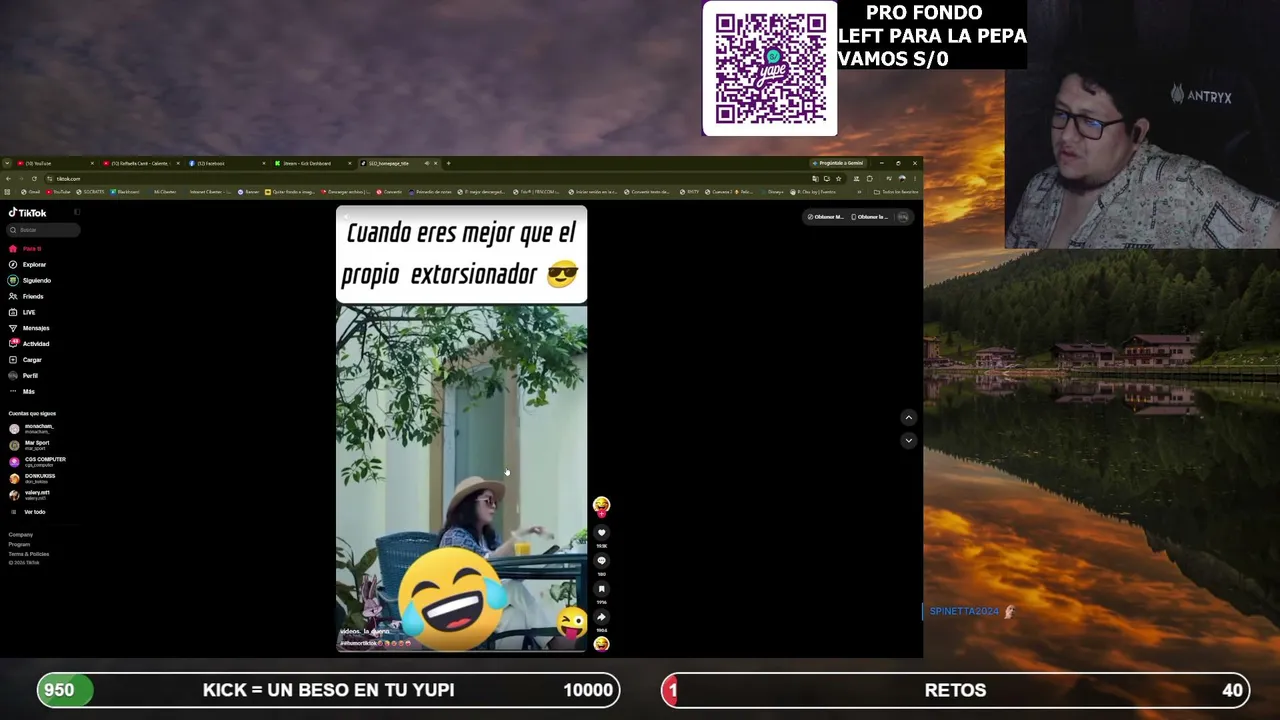Switch to the first YouTube tab
Viewport: 1280px width, 720px height.
coord(55,163)
